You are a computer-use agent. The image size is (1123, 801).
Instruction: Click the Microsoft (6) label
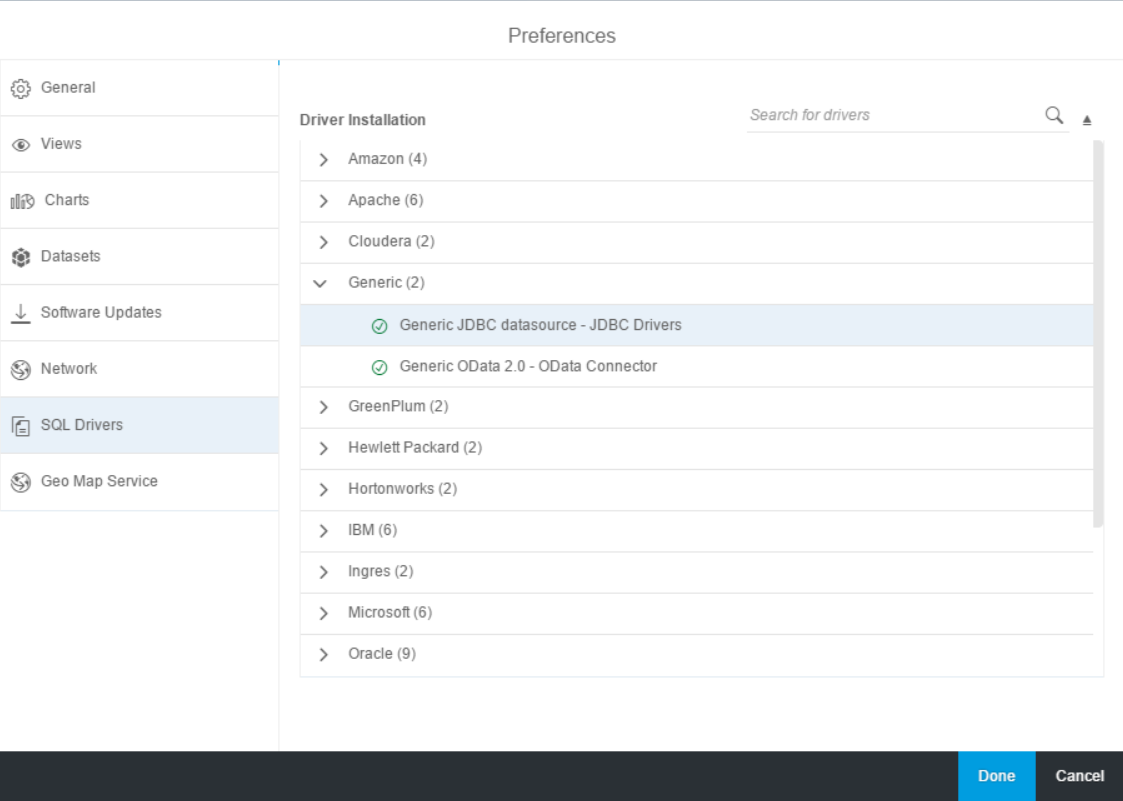[390, 613]
